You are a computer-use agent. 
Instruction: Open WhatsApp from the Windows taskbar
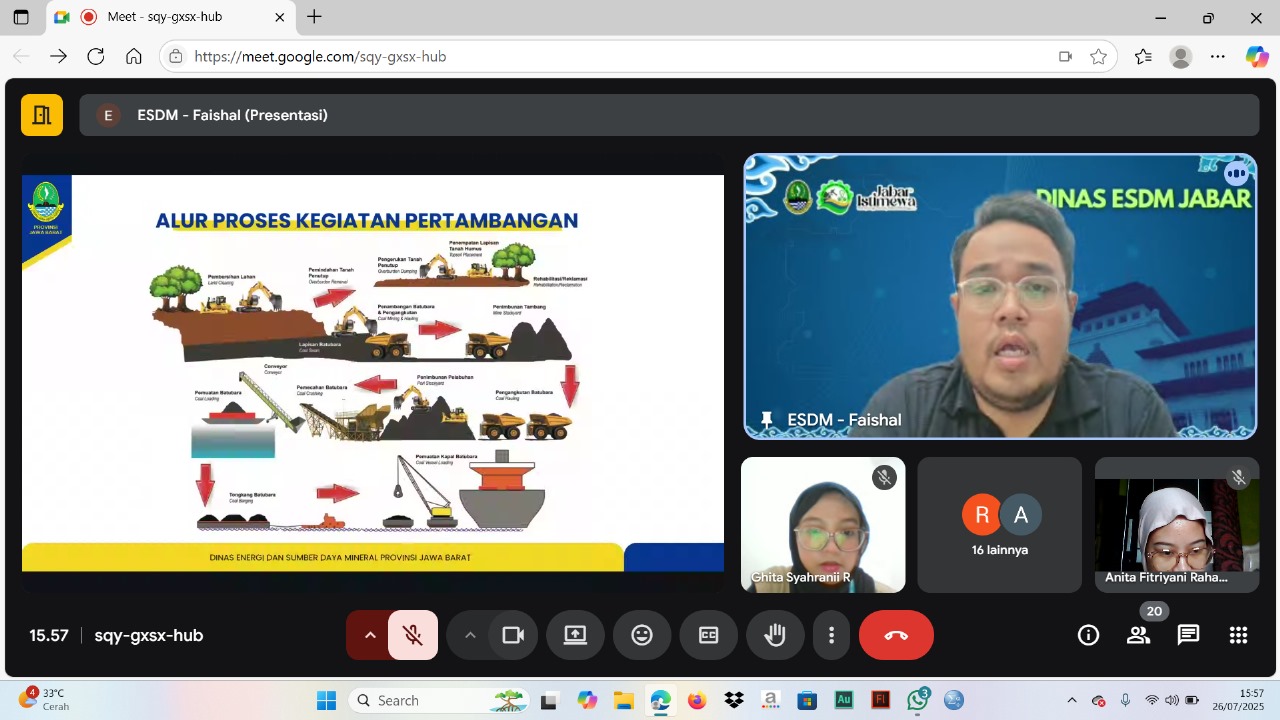(x=917, y=700)
